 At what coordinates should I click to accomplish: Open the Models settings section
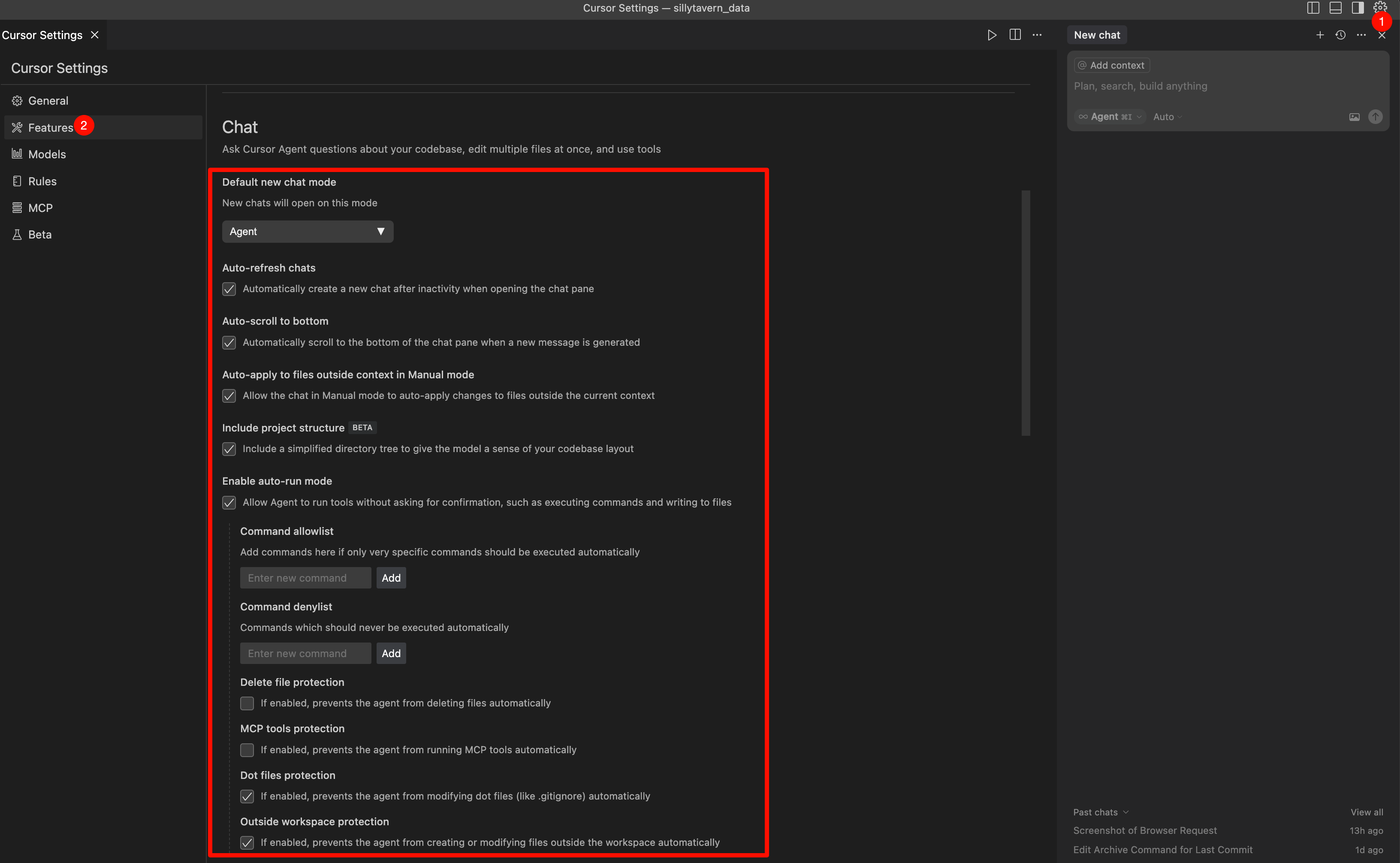pos(103,154)
